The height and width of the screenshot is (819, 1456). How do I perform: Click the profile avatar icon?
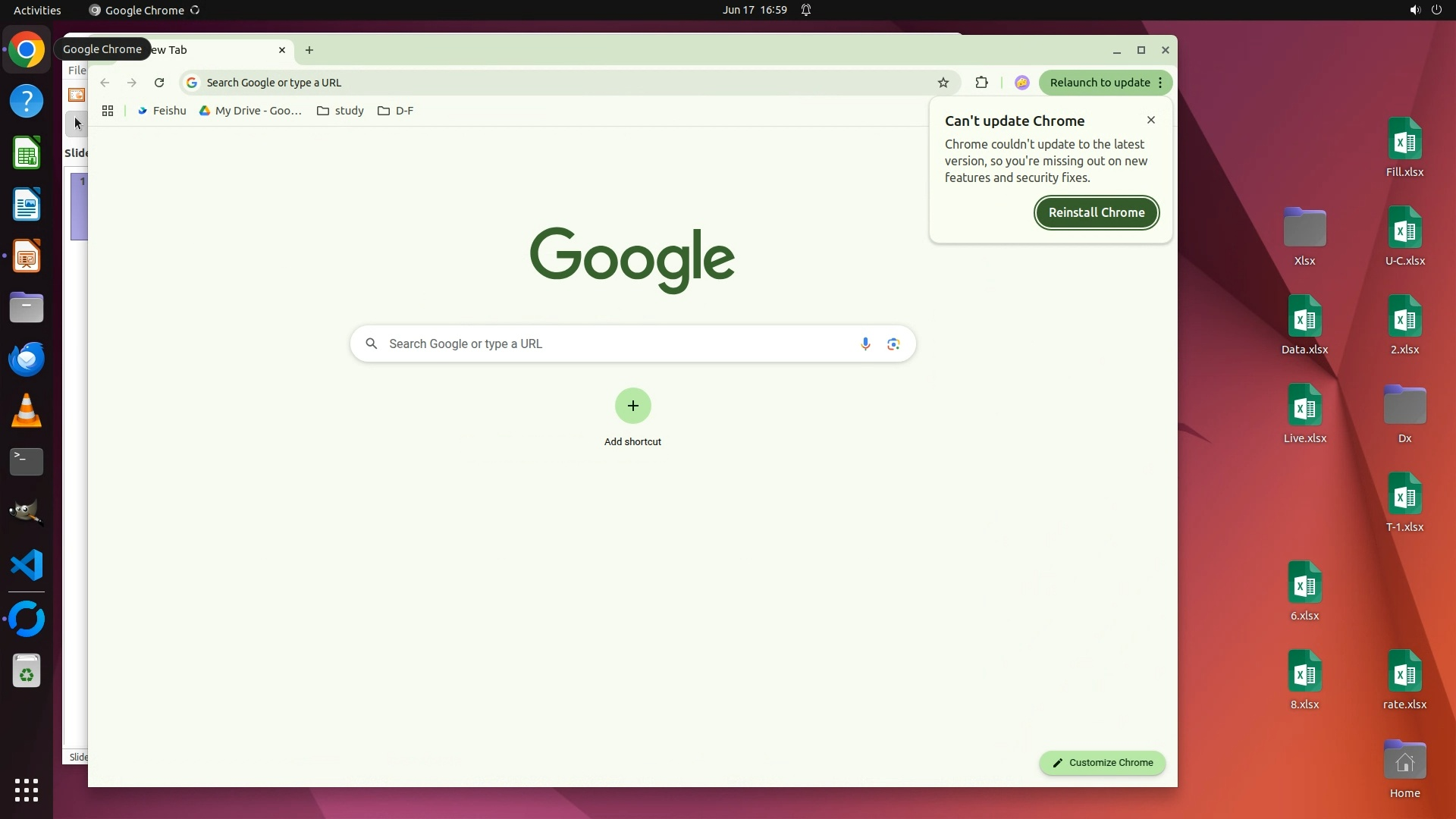coord(1021,83)
